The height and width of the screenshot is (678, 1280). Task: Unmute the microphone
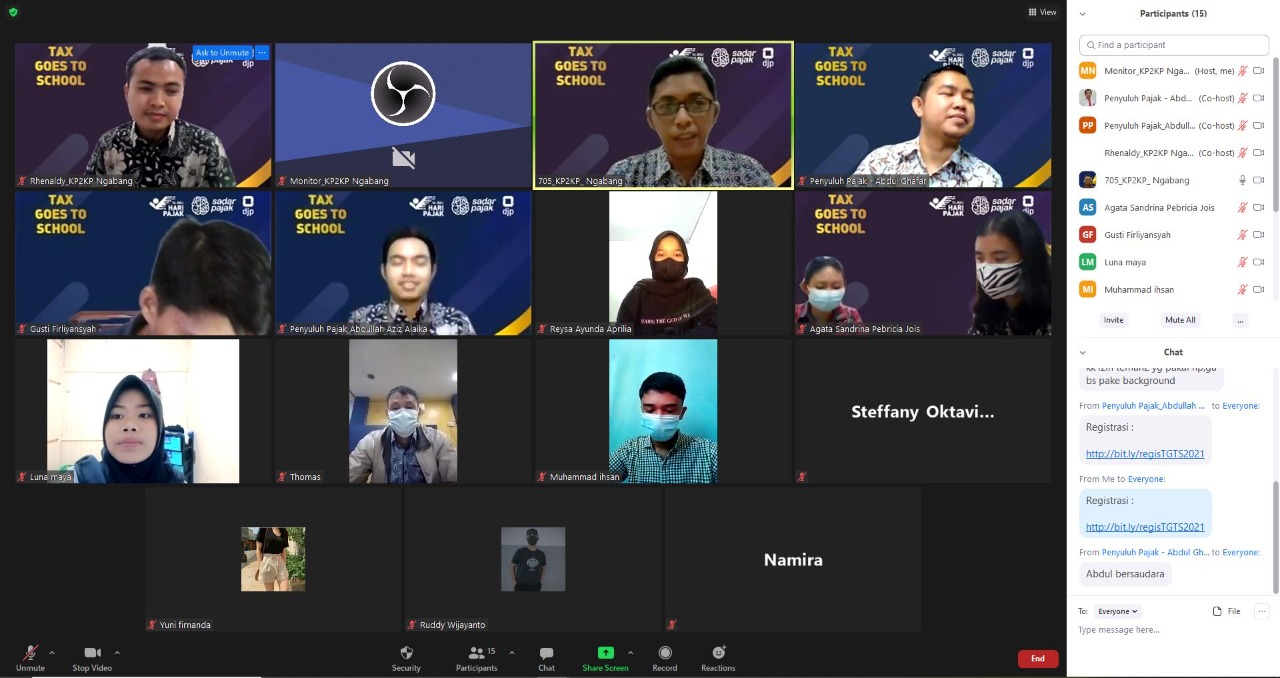click(x=30, y=657)
